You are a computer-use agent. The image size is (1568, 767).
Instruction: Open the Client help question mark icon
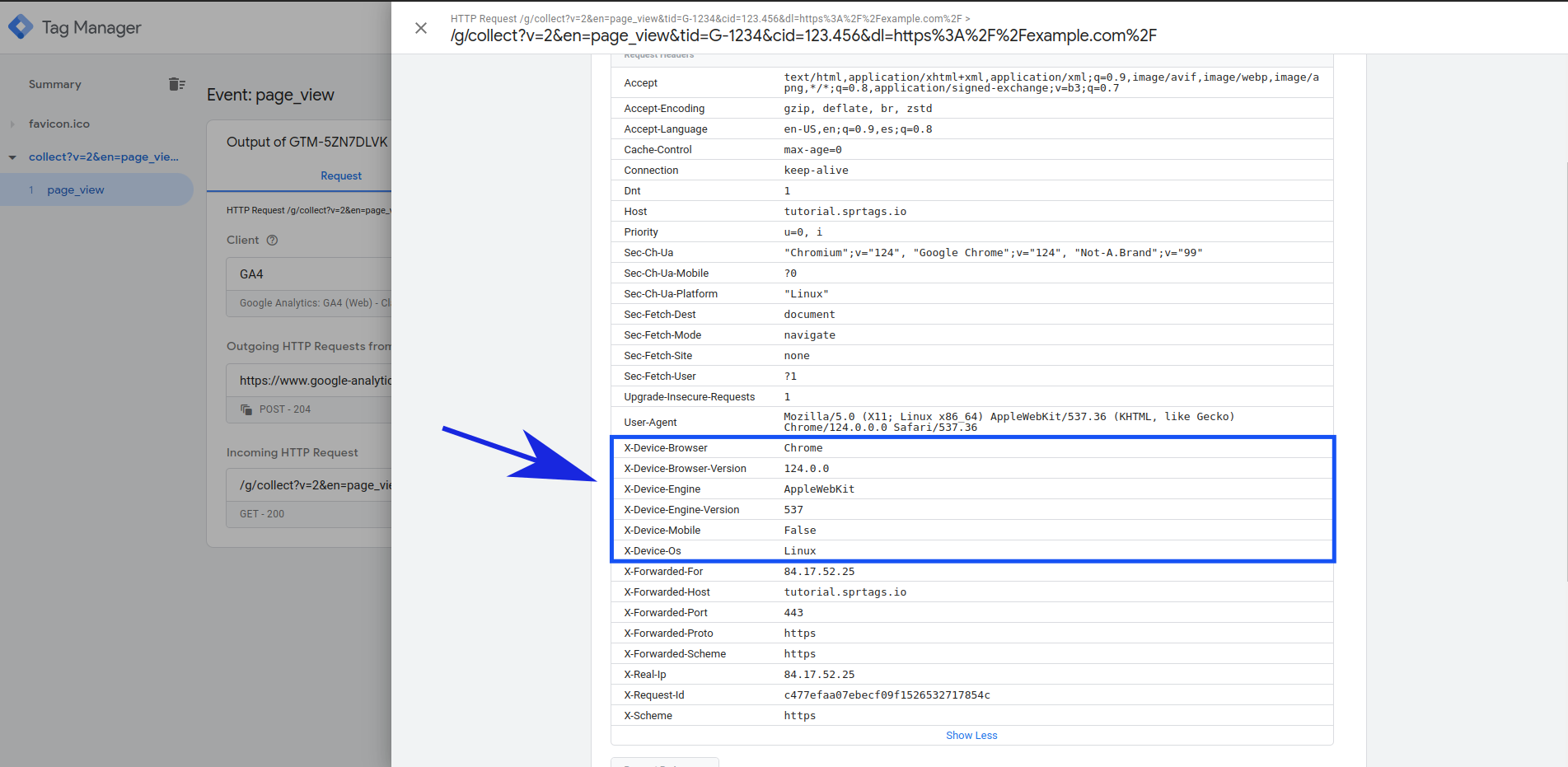pyautogui.click(x=272, y=240)
